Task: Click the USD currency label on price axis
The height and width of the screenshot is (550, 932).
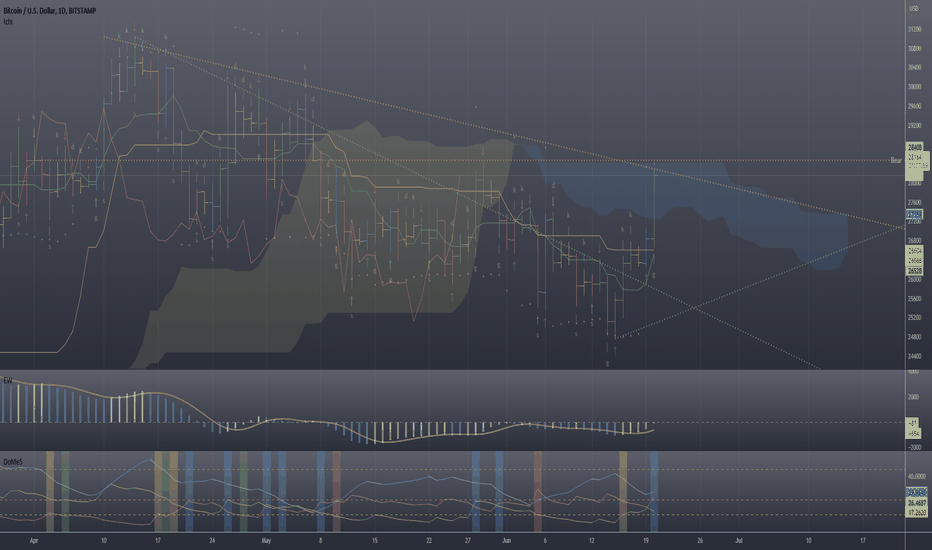Action: point(914,8)
